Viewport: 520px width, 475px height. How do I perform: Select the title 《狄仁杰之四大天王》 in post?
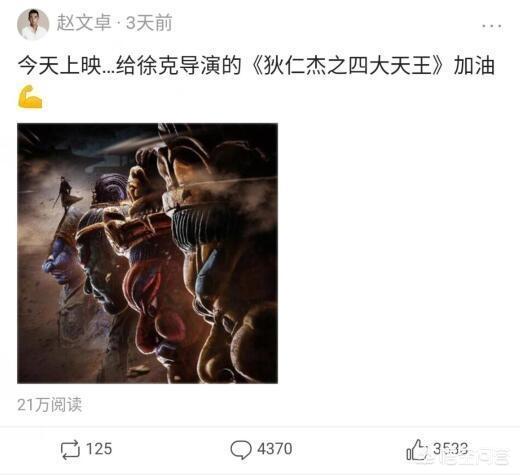tap(347, 66)
